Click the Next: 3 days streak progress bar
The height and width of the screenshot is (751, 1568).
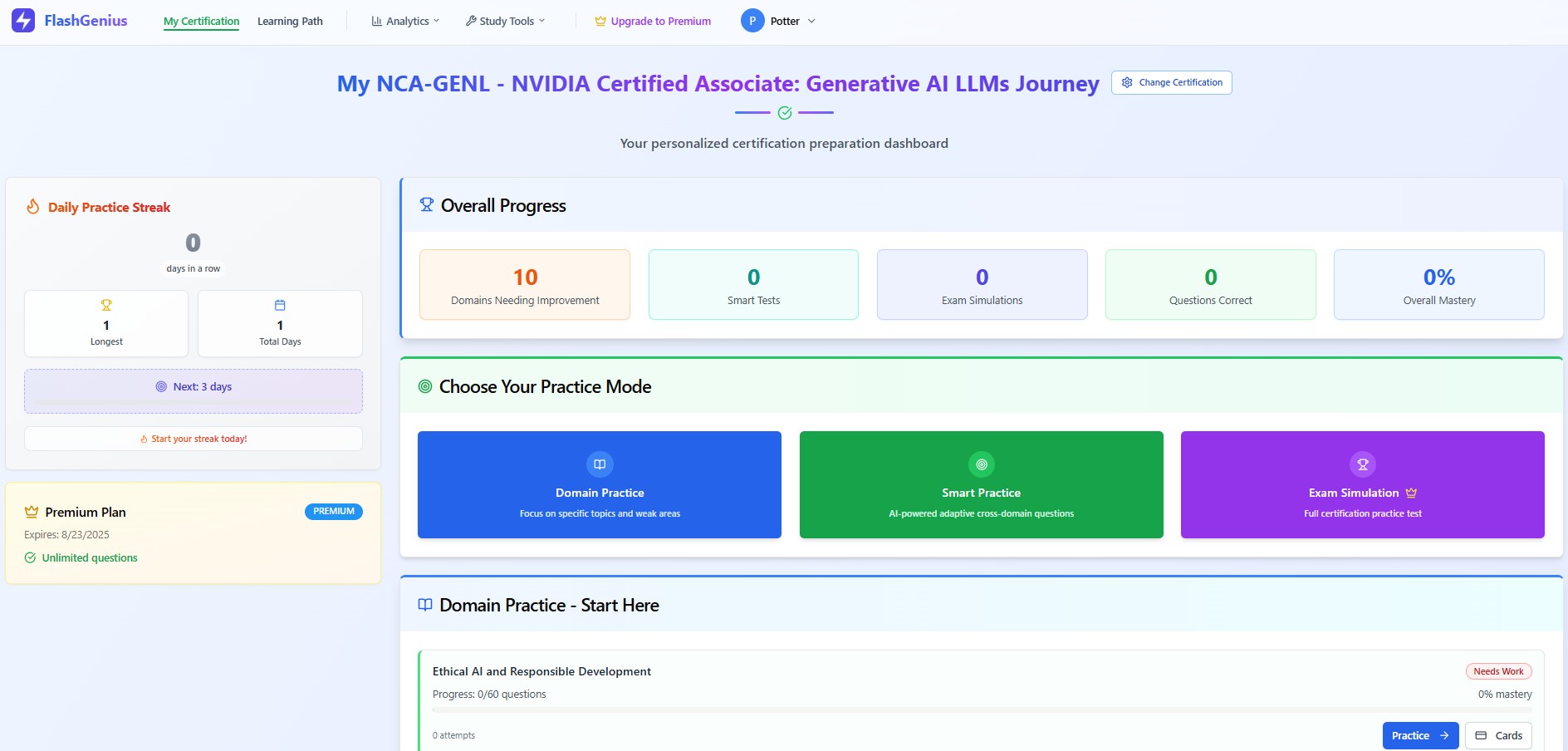tap(194, 402)
